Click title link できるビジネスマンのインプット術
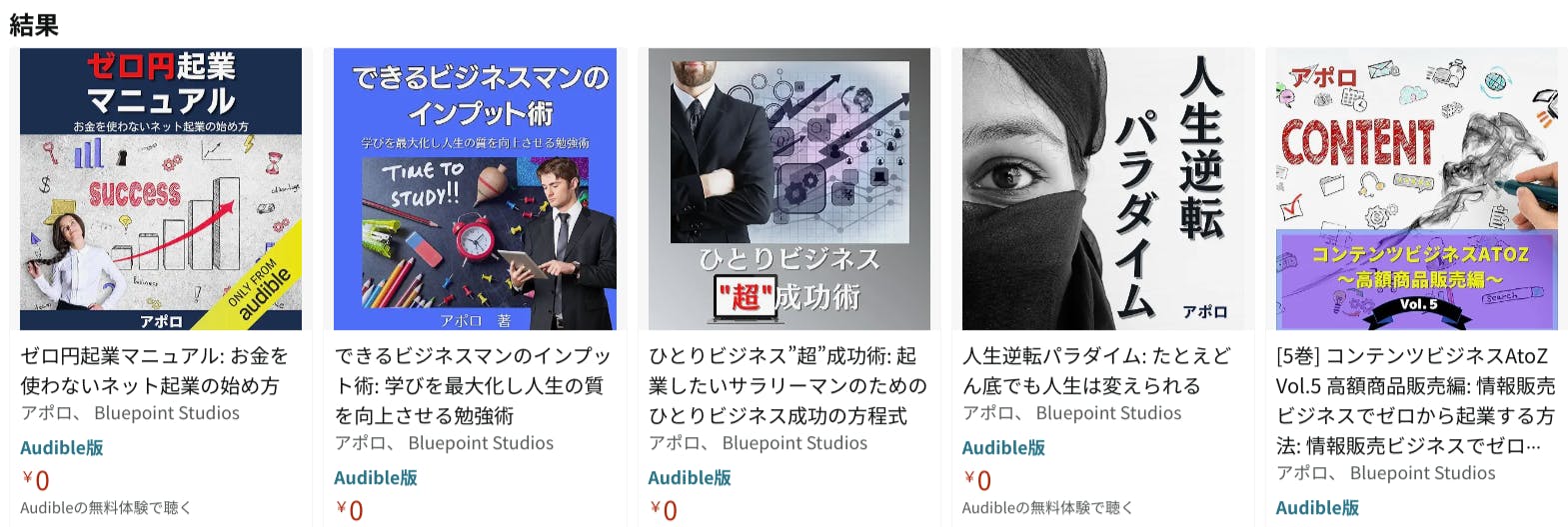 click(x=473, y=385)
